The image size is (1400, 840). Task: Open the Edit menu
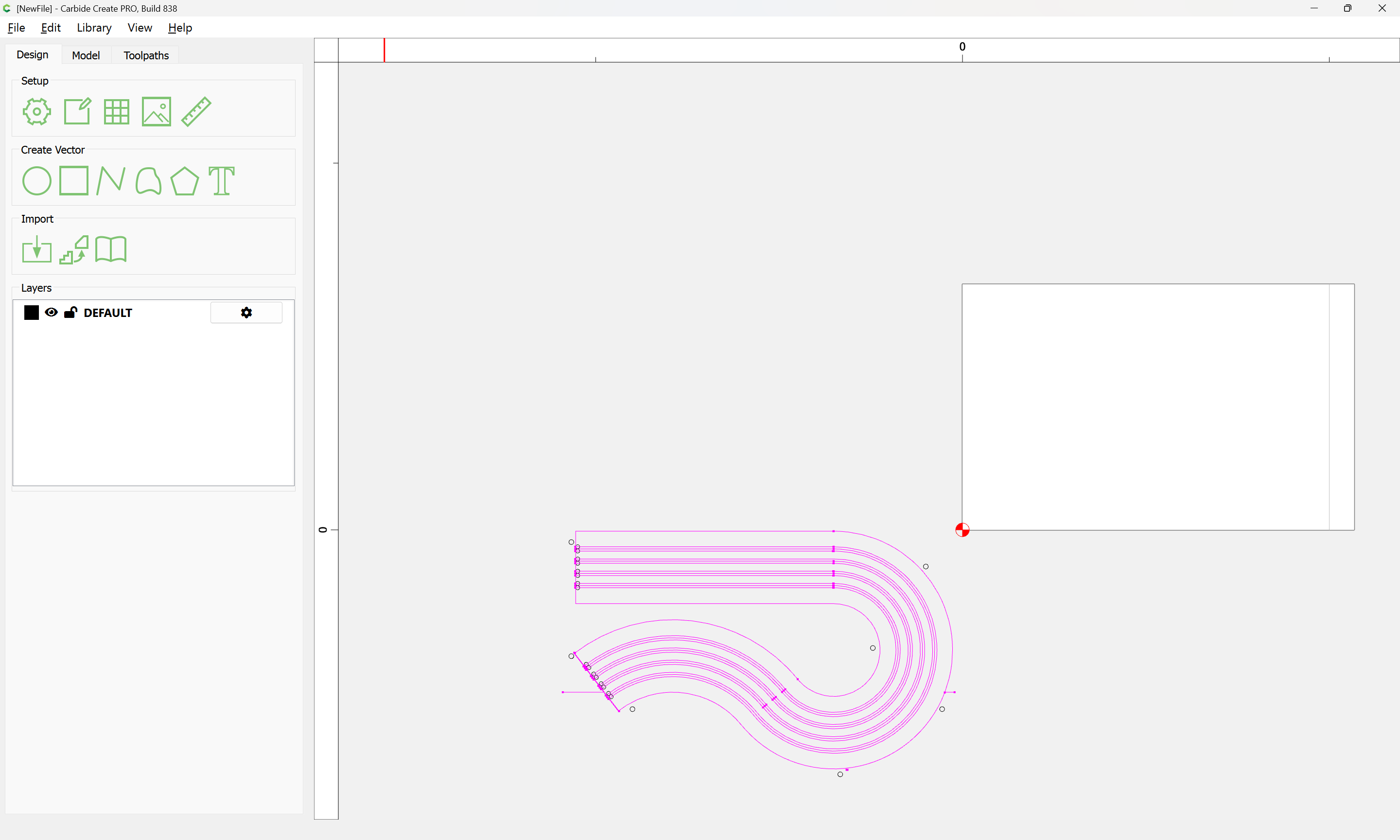pos(51,28)
